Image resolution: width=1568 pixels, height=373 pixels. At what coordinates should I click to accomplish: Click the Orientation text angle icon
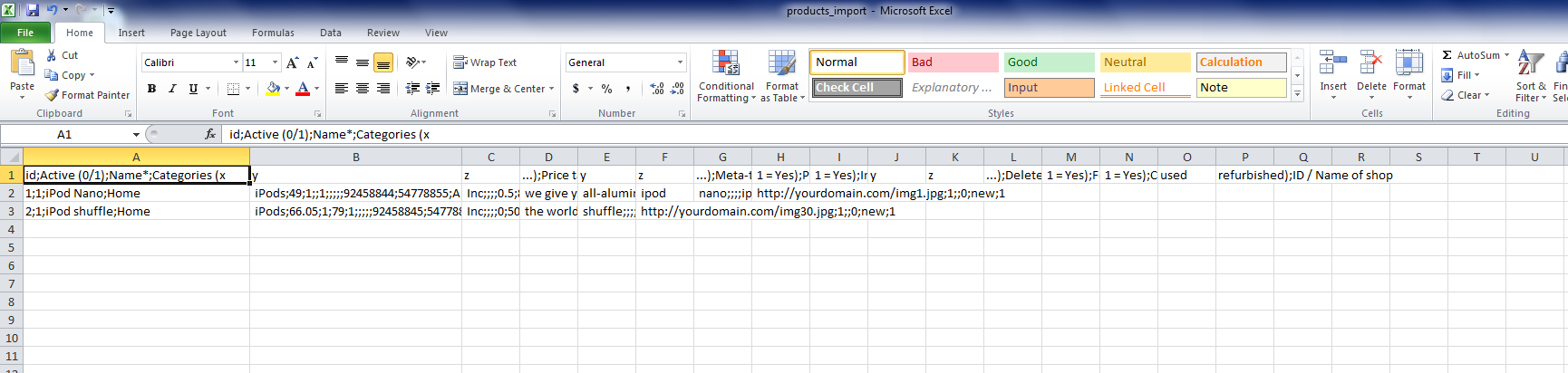pos(413,62)
